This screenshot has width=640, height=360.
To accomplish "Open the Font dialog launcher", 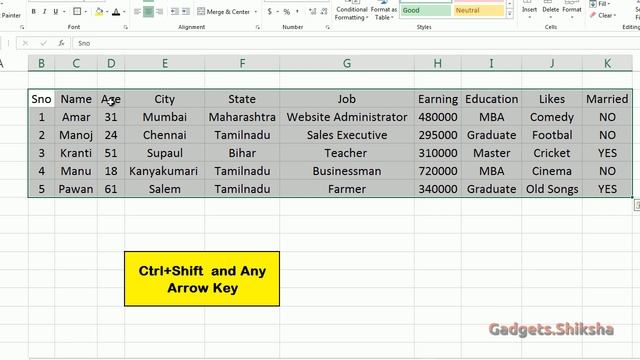I will point(126,27).
